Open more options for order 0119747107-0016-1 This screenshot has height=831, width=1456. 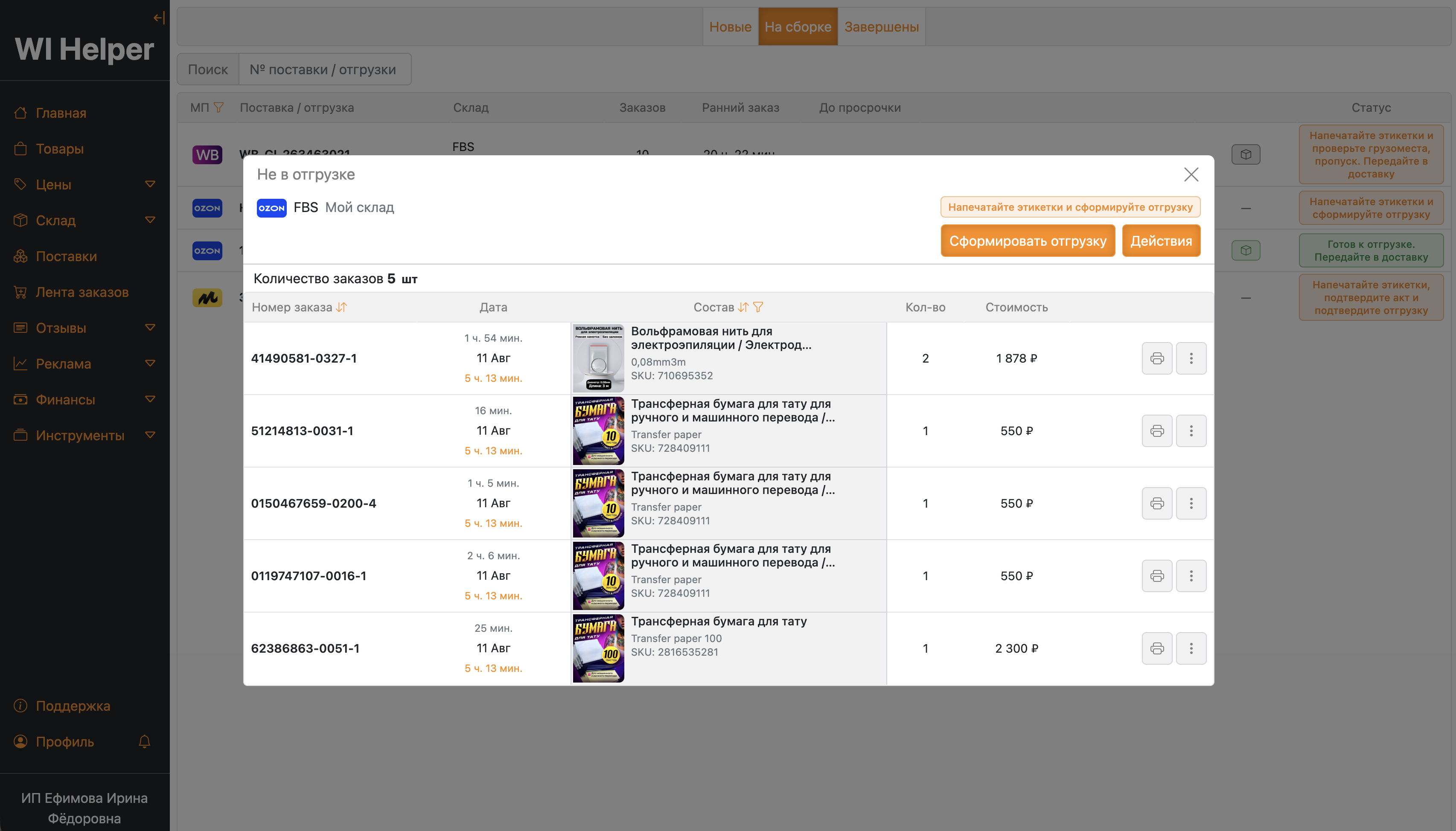pos(1191,576)
